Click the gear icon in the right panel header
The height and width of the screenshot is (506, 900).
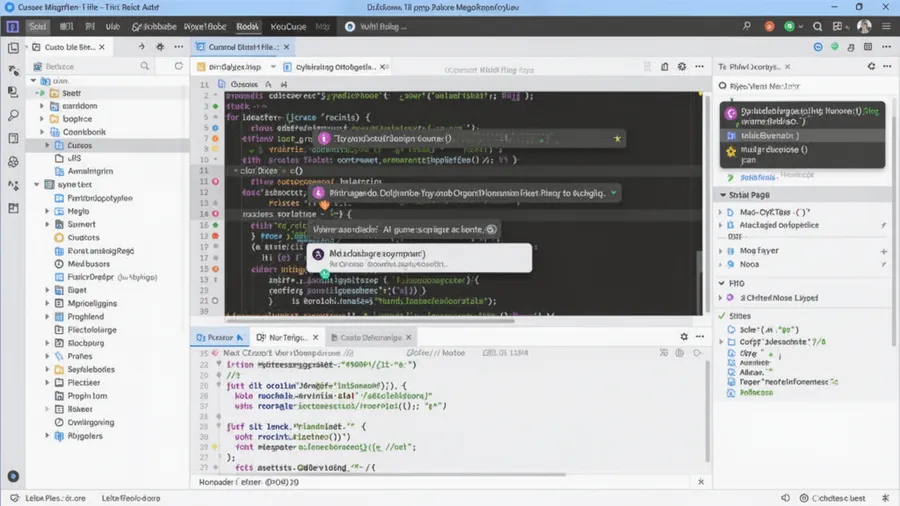point(871,67)
